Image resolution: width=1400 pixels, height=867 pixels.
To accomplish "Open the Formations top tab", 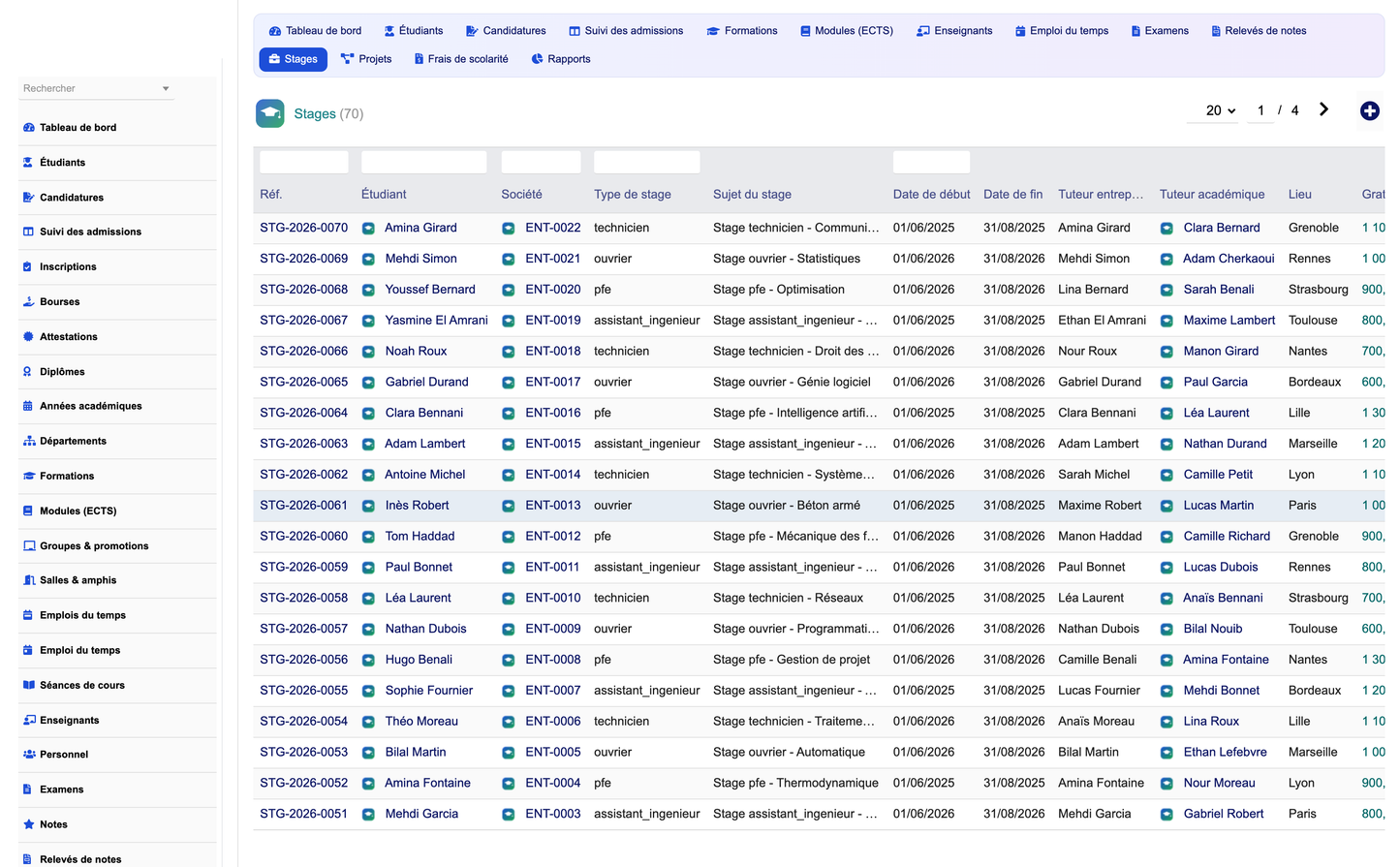I will click(x=742, y=31).
